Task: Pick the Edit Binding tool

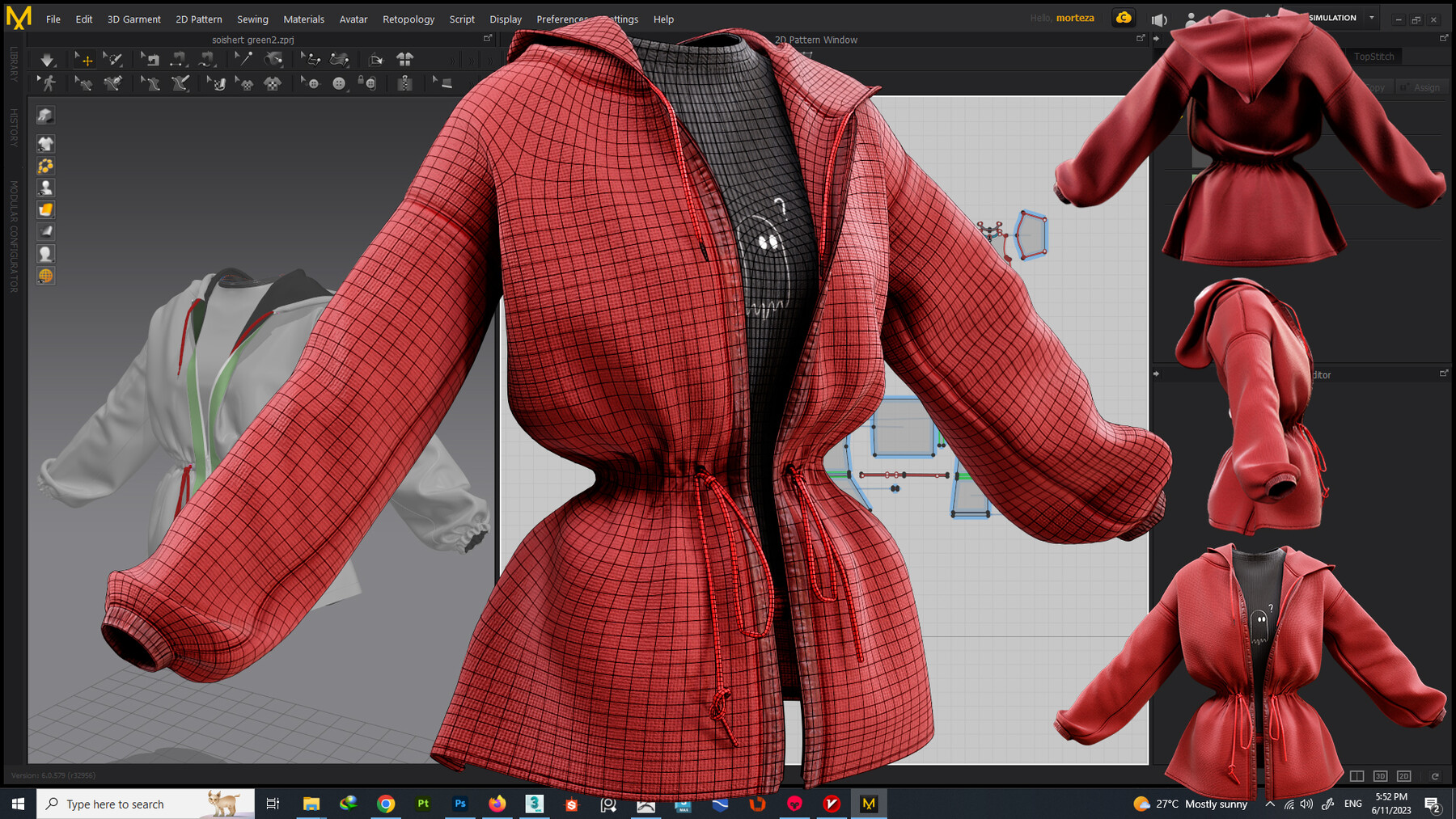Action: pyautogui.click(x=442, y=83)
